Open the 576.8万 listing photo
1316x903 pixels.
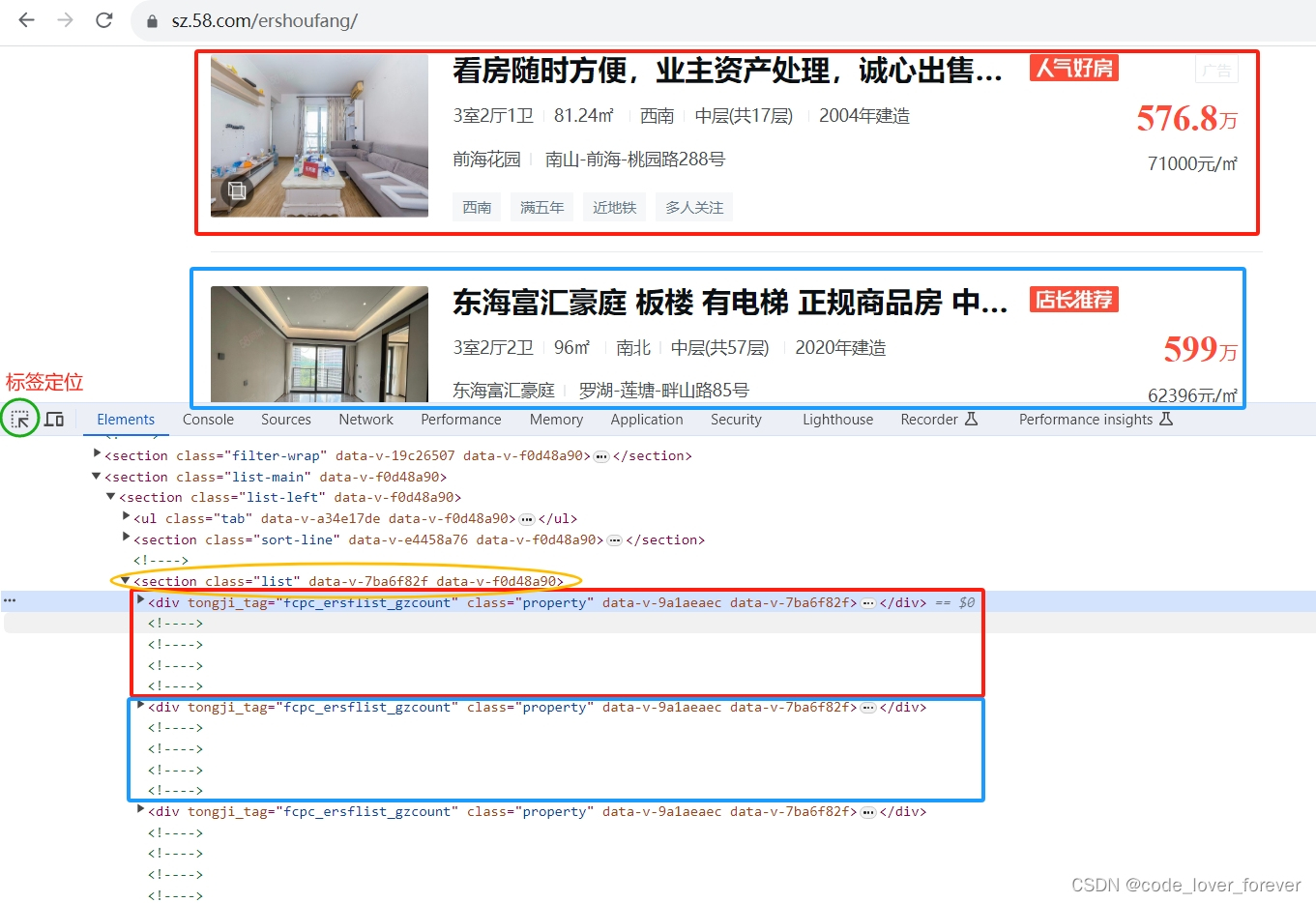pyautogui.click(x=319, y=135)
